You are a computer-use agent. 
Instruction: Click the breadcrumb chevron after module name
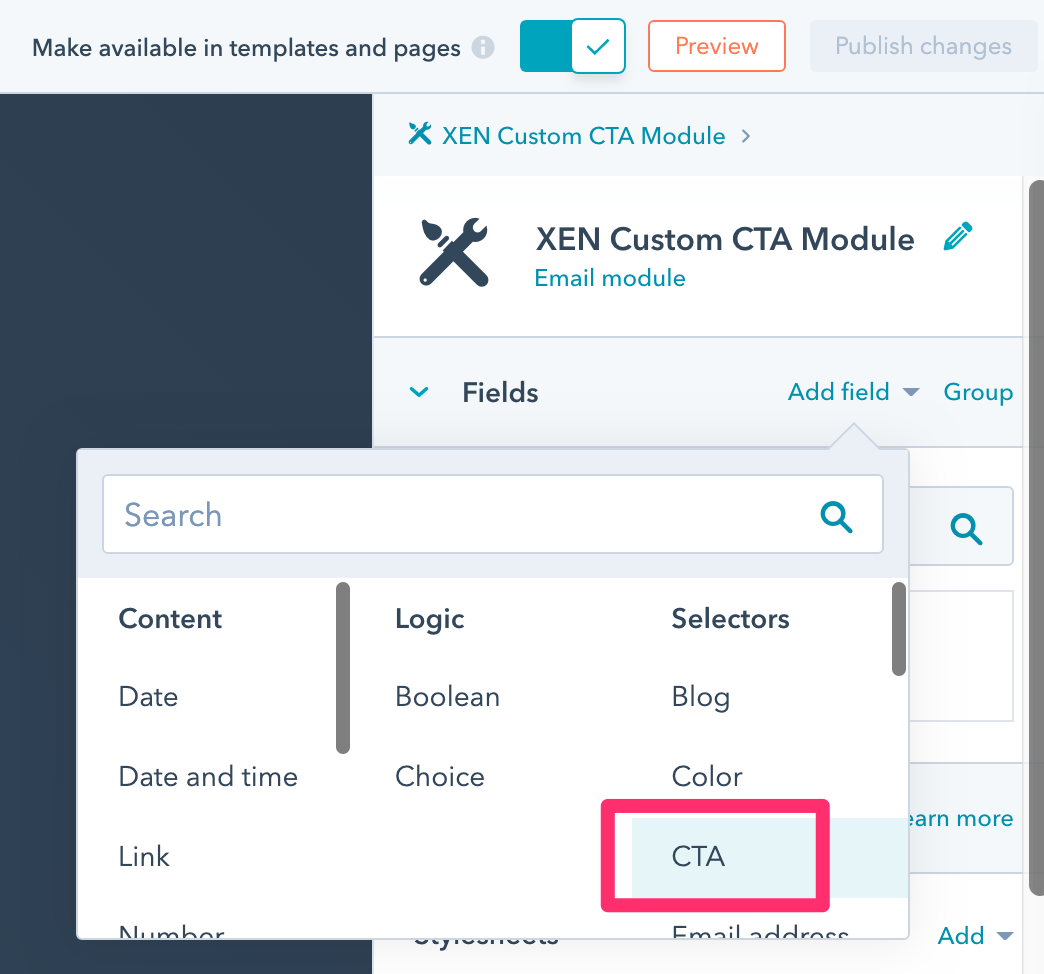click(x=746, y=136)
